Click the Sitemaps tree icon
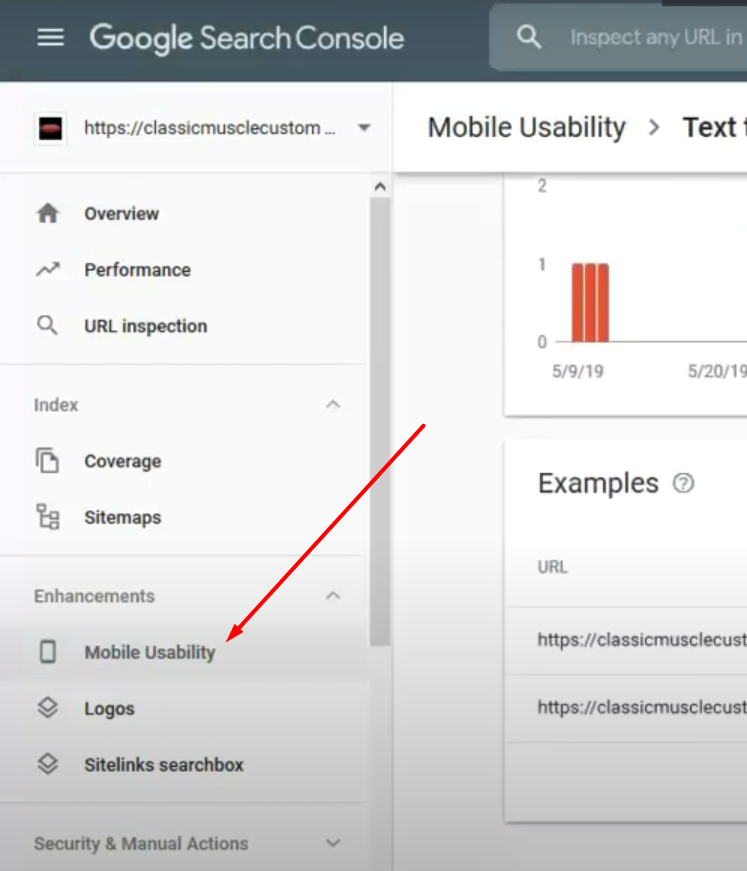The width and height of the screenshot is (747, 871). (x=48, y=517)
